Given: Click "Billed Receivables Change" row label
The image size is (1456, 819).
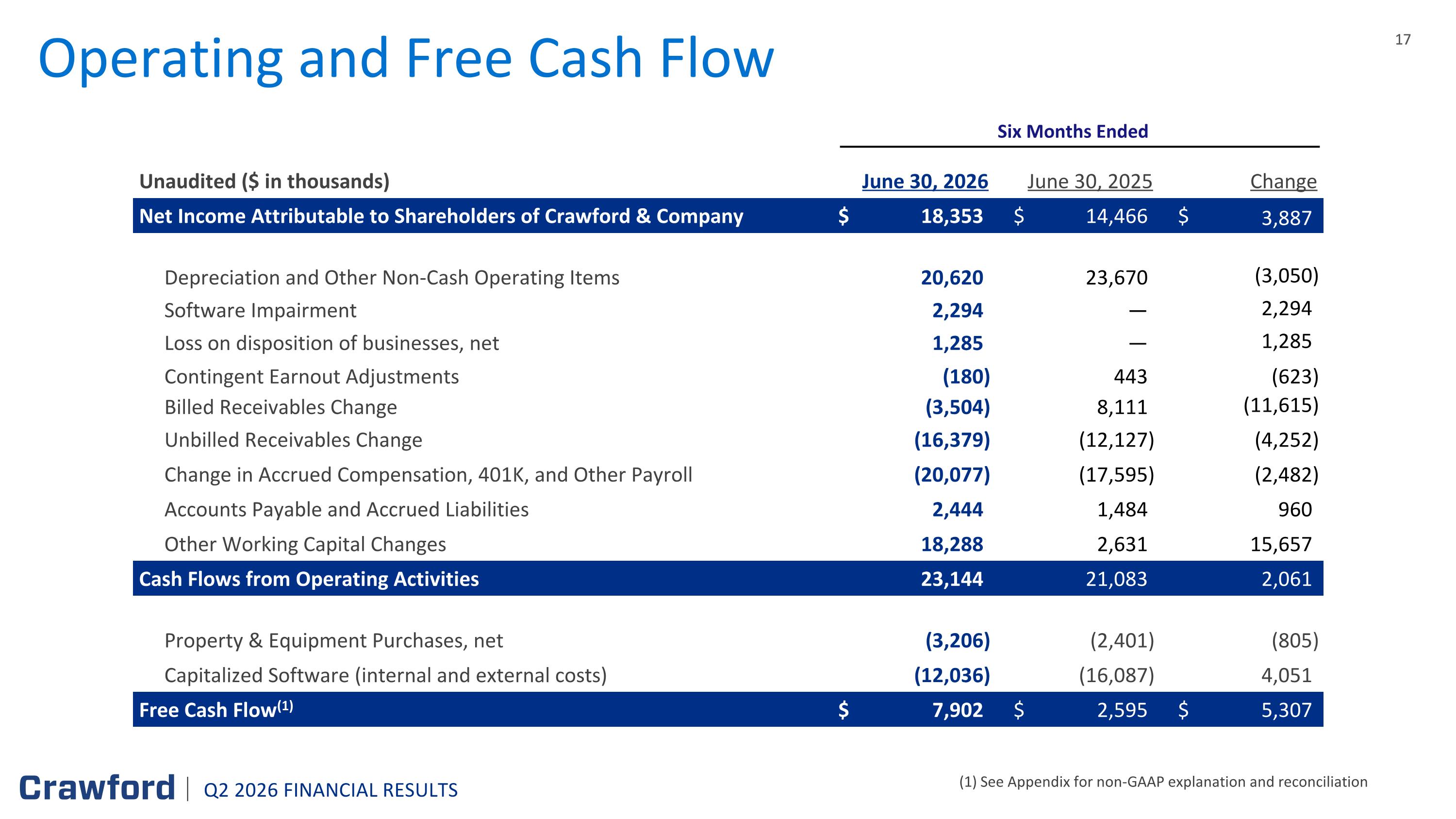Looking at the screenshot, I should pos(281,407).
